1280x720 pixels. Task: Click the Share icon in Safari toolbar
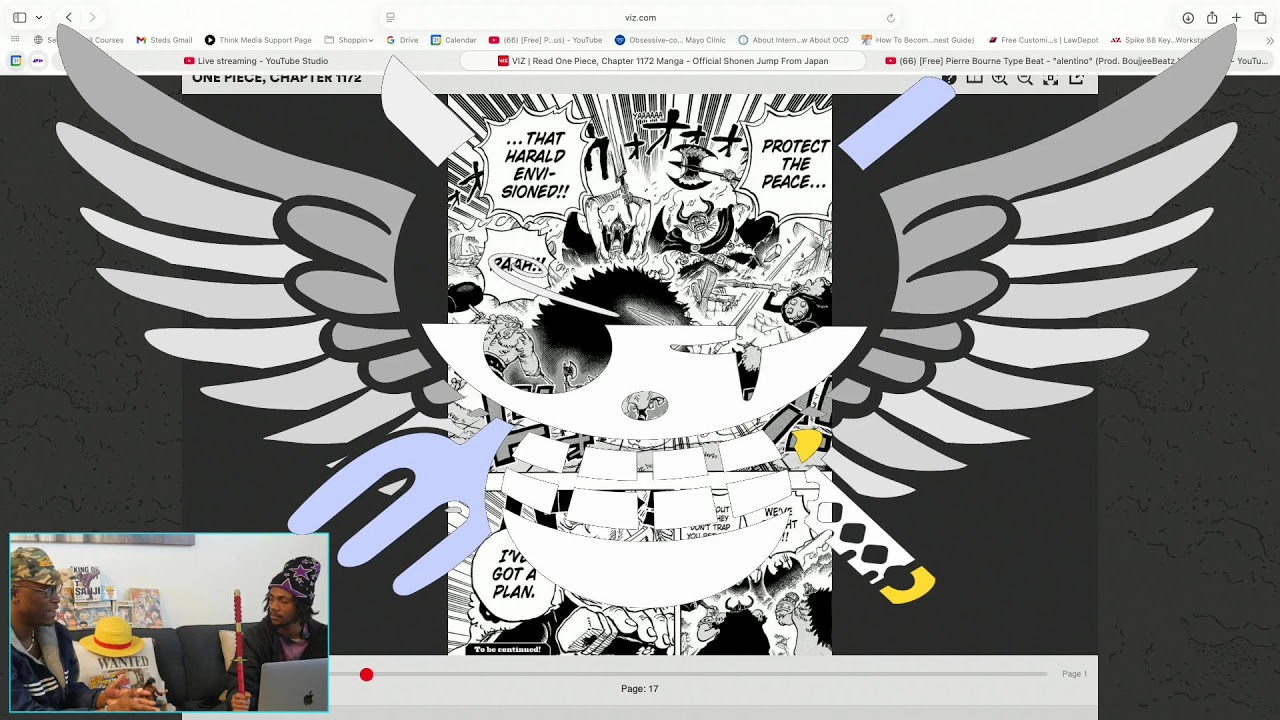(1212, 17)
